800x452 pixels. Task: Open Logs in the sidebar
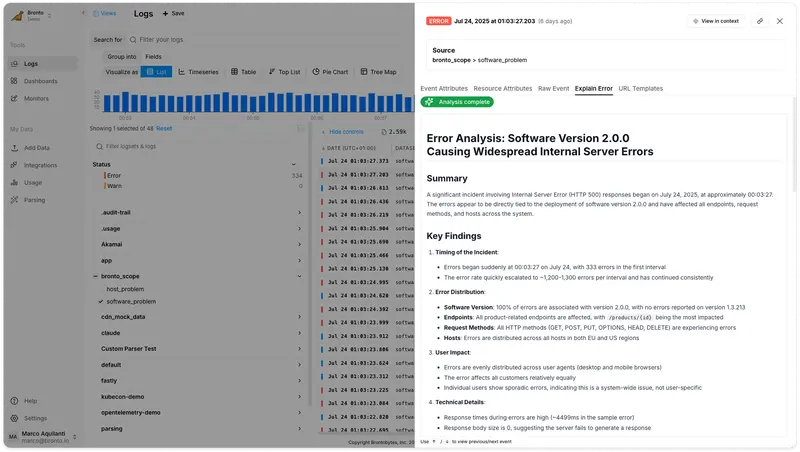coord(42,64)
